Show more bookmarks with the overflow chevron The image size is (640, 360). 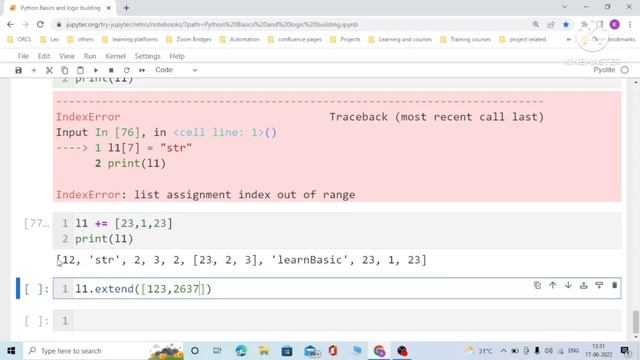pos(568,39)
